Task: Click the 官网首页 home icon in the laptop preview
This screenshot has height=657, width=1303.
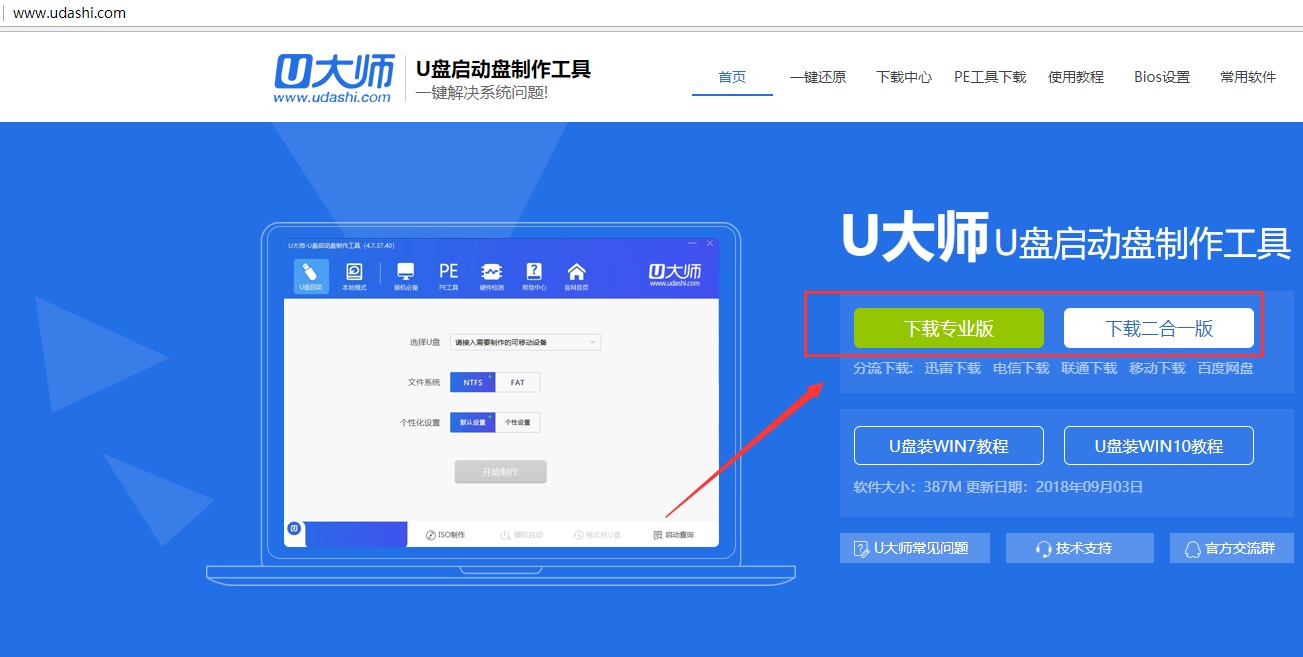Action: coord(576,276)
